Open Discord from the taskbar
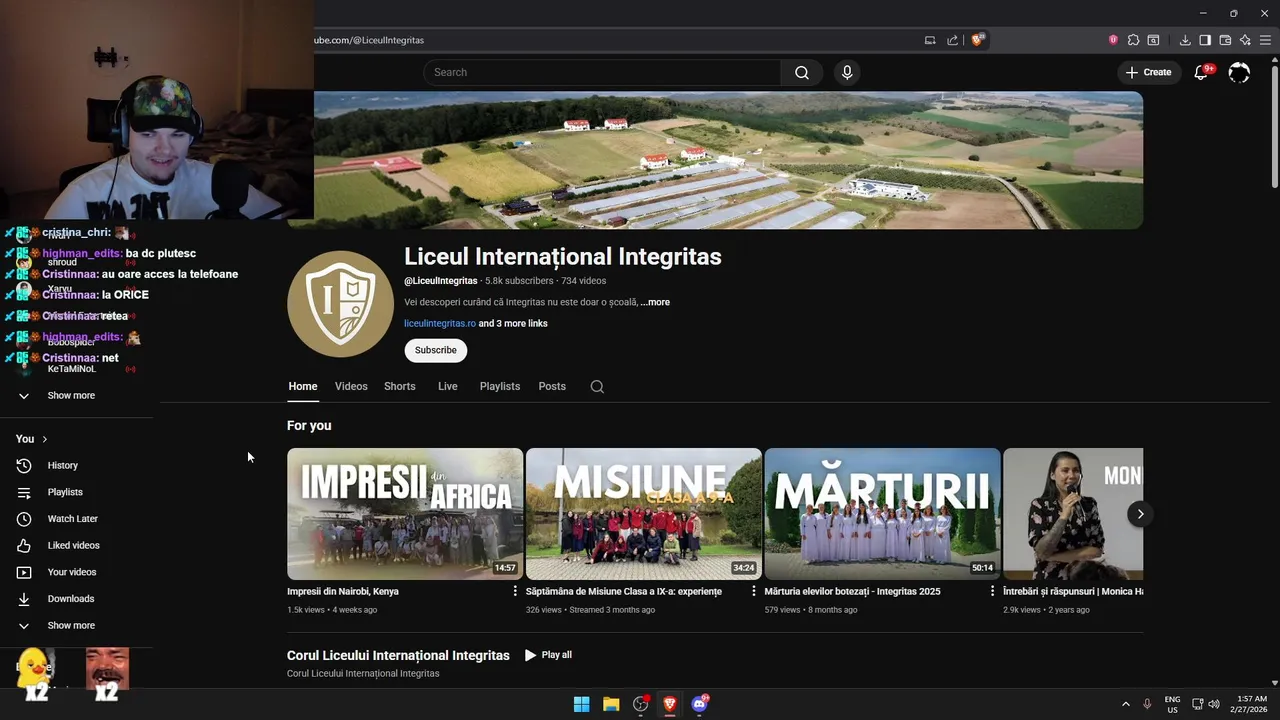The image size is (1280, 720). pyautogui.click(x=700, y=704)
